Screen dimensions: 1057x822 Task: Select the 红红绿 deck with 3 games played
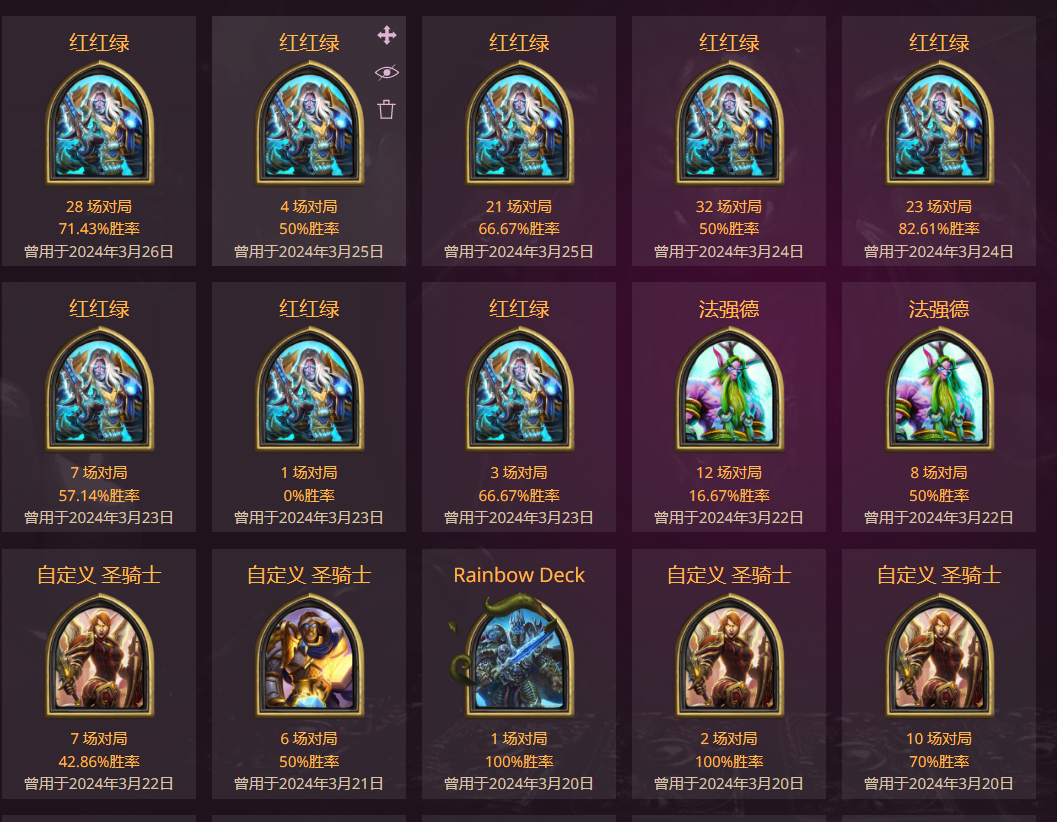[519, 407]
